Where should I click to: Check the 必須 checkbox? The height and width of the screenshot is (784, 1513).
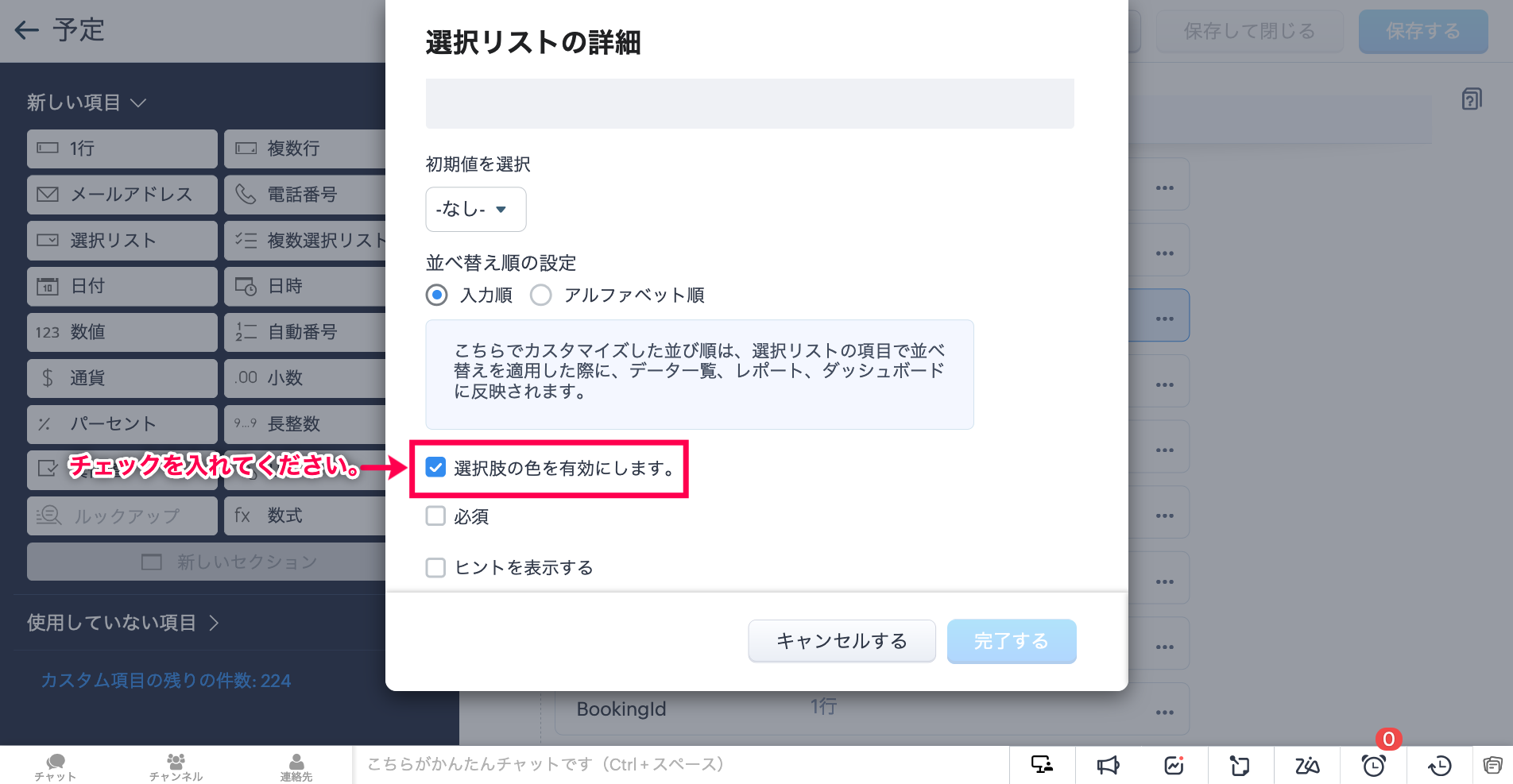click(435, 516)
